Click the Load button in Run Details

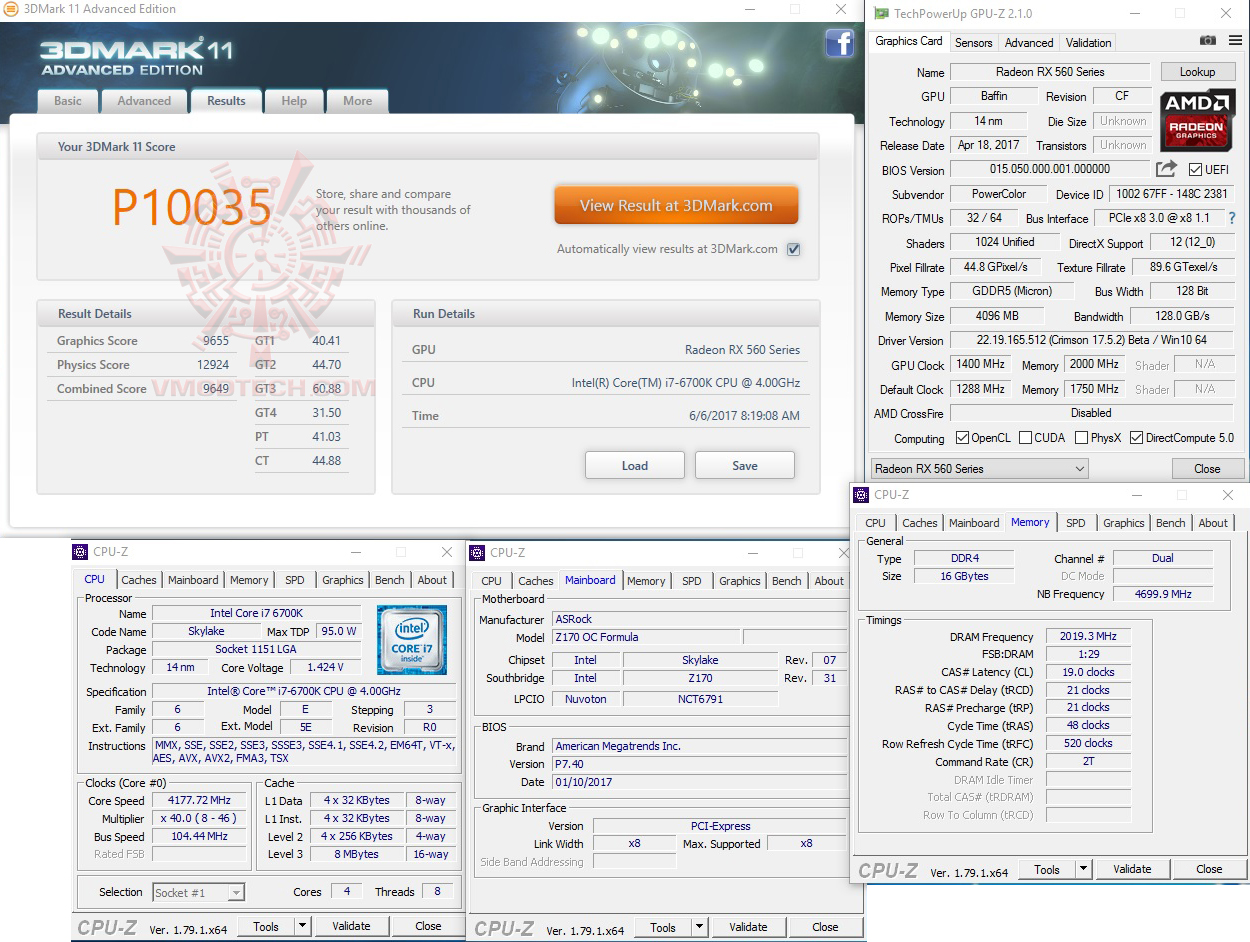[635, 466]
